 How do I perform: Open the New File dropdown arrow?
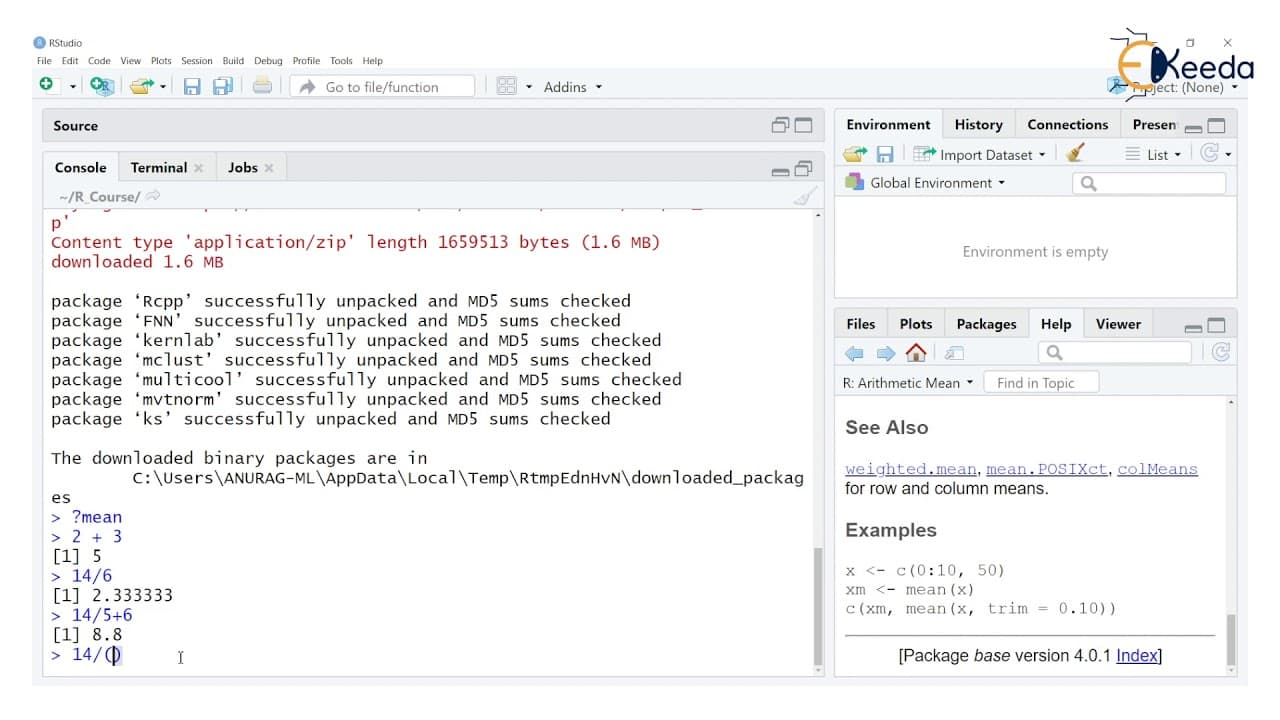coord(72,87)
